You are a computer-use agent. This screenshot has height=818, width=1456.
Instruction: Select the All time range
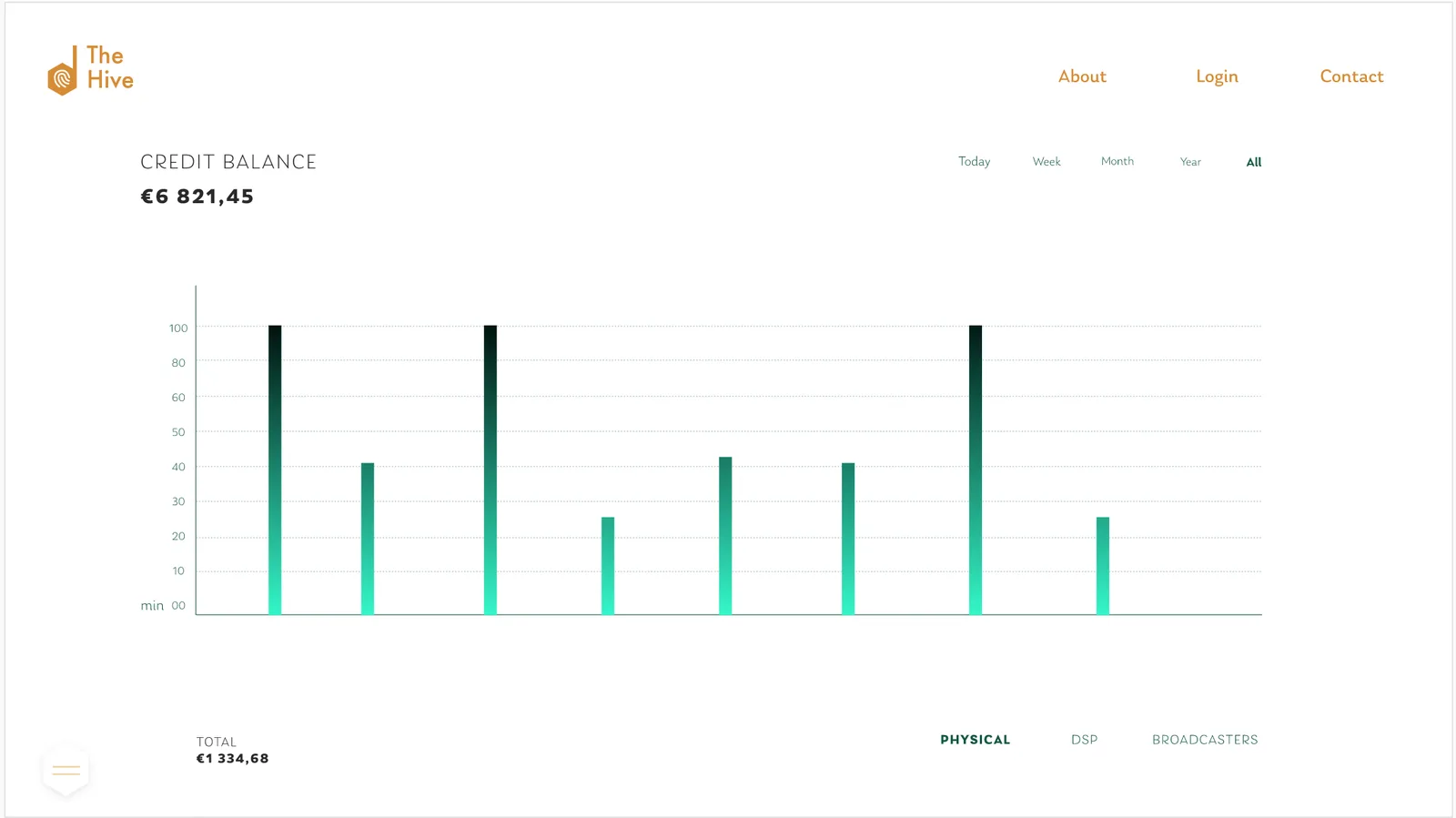[x=1254, y=162]
